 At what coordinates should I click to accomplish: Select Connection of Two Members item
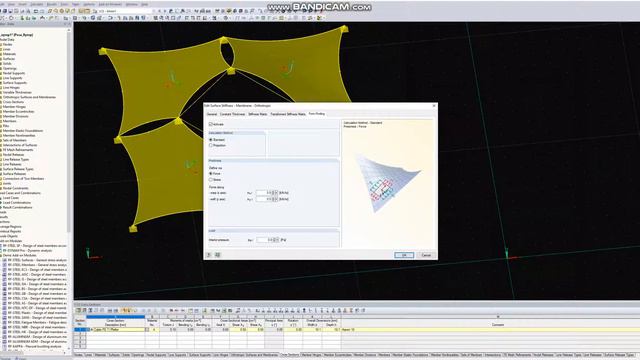coord(23,178)
